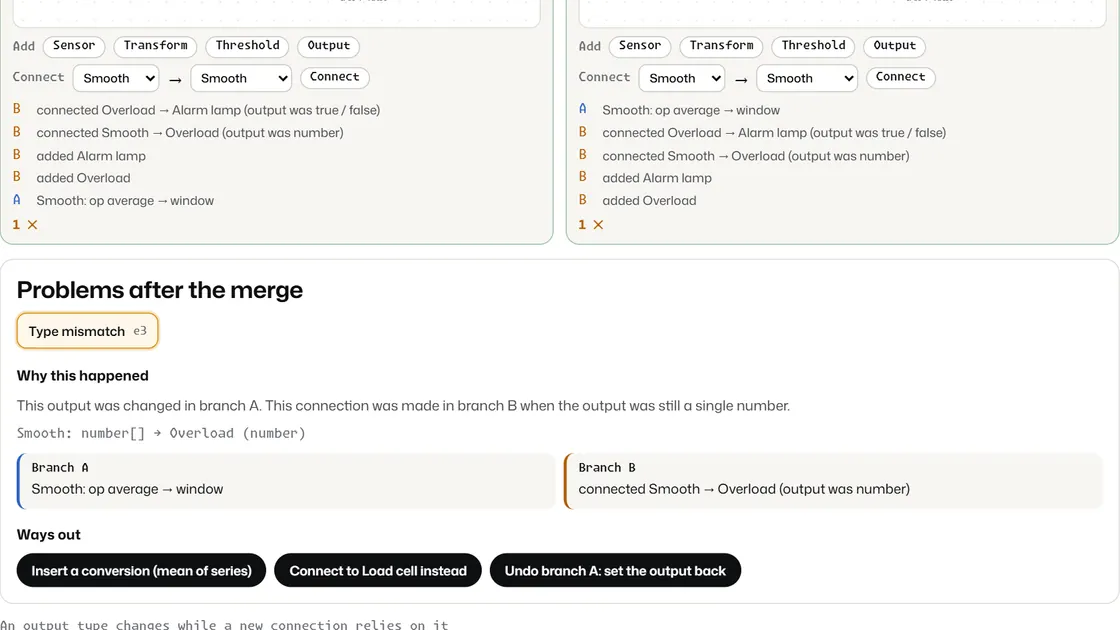The image size is (1120, 630).
Task: Open left panel target Smooth dropdown
Action: pyautogui.click(x=241, y=78)
